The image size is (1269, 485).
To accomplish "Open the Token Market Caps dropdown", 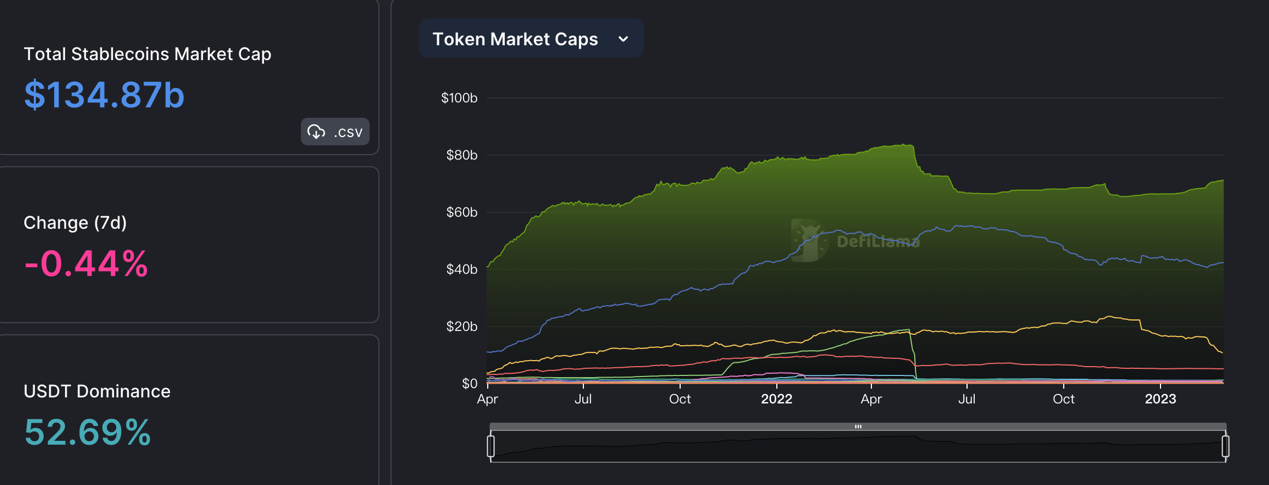I will click(x=531, y=39).
